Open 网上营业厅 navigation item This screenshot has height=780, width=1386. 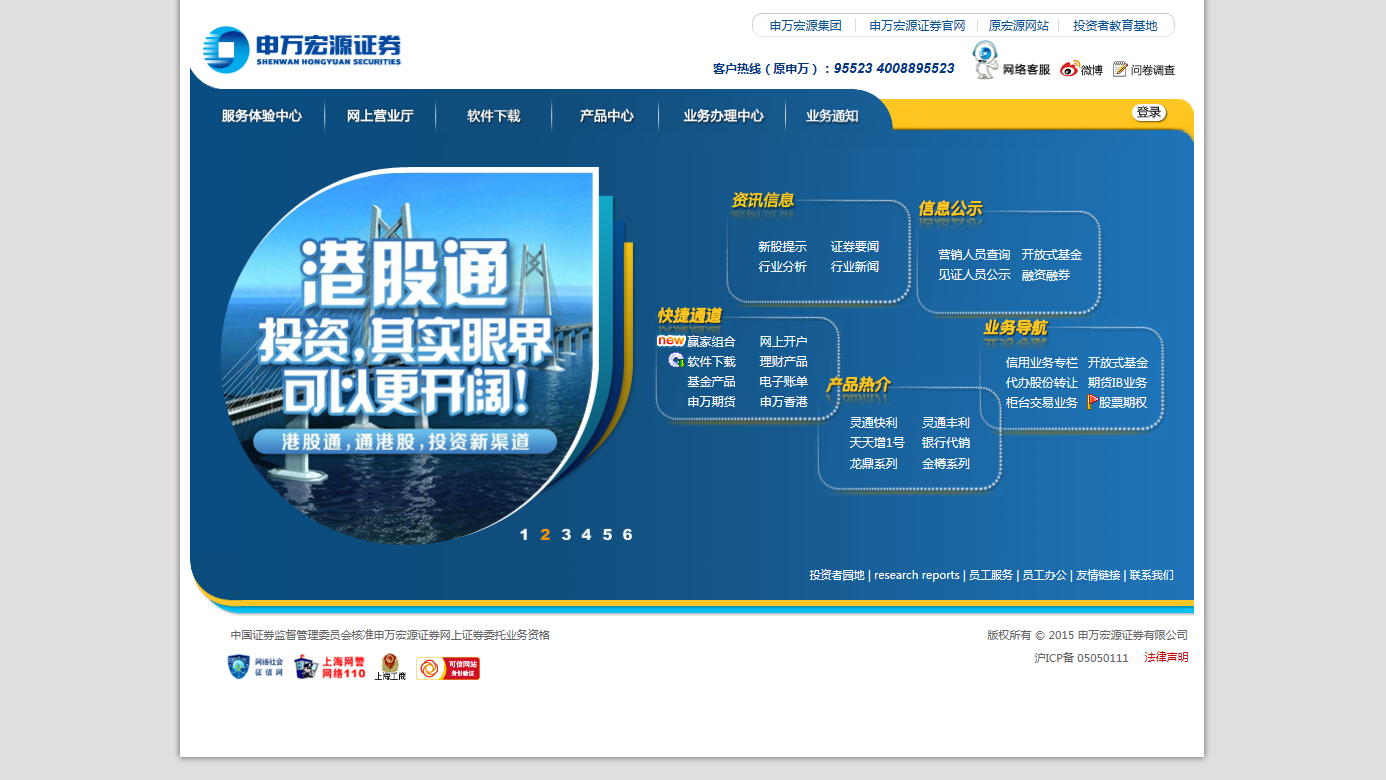click(380, 116)
